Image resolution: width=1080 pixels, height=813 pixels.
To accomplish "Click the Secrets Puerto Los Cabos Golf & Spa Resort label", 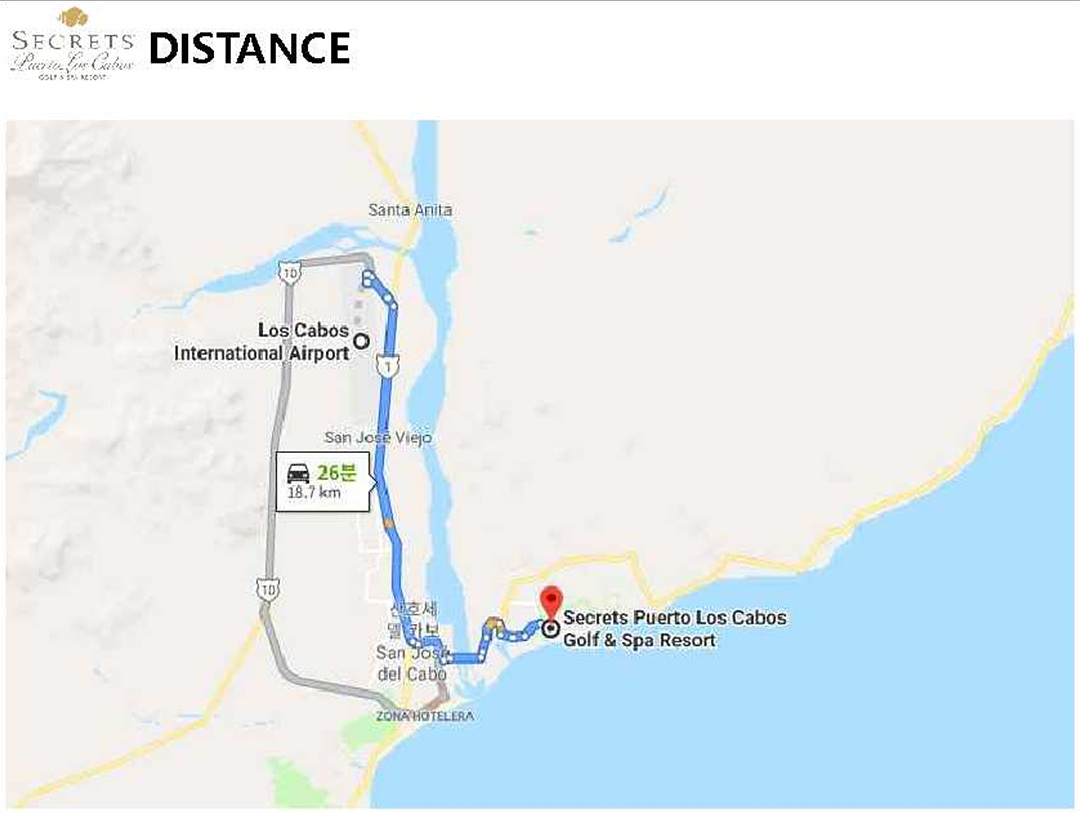I will 674,628.
